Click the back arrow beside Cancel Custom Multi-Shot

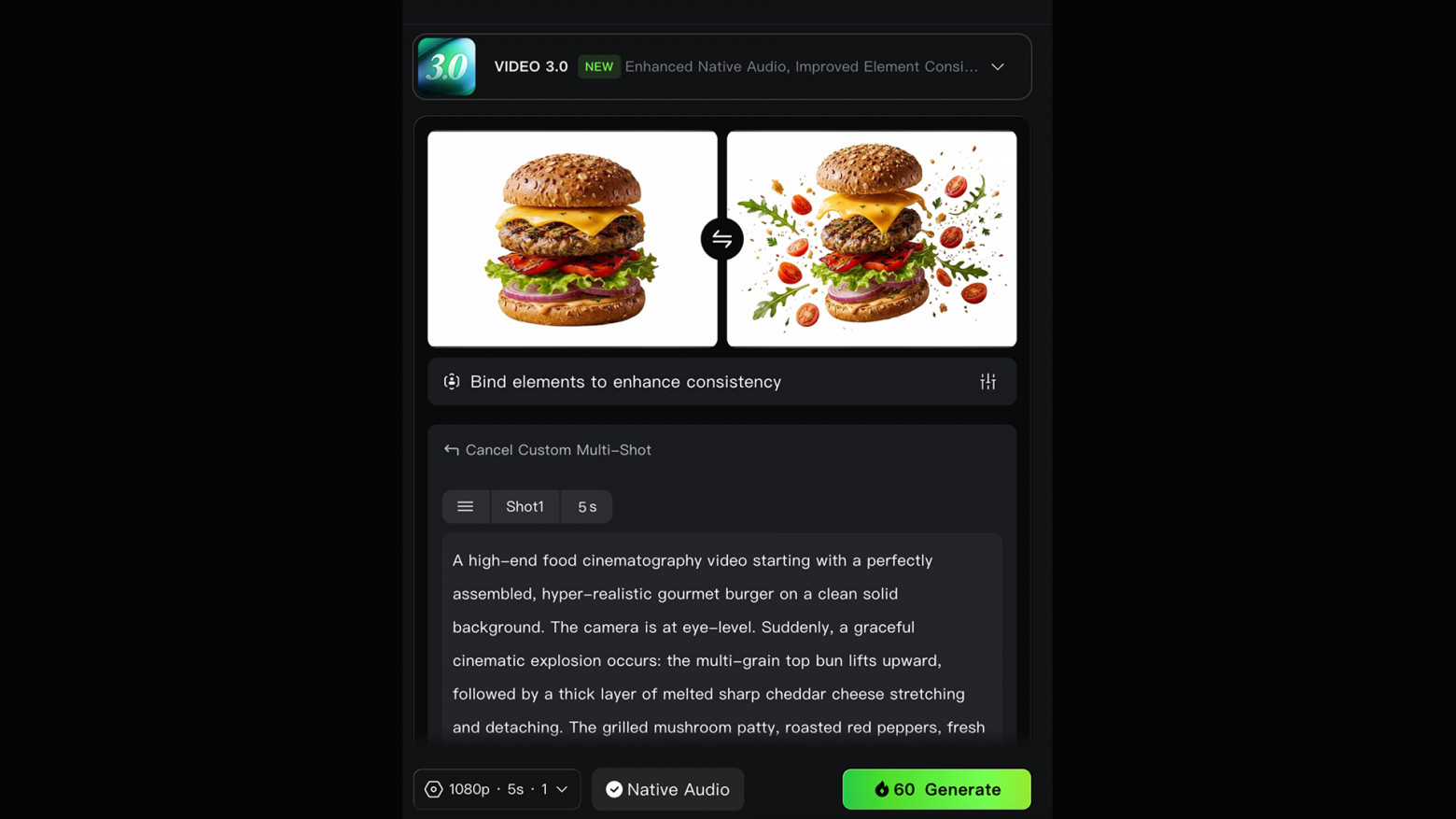[452, 450]
